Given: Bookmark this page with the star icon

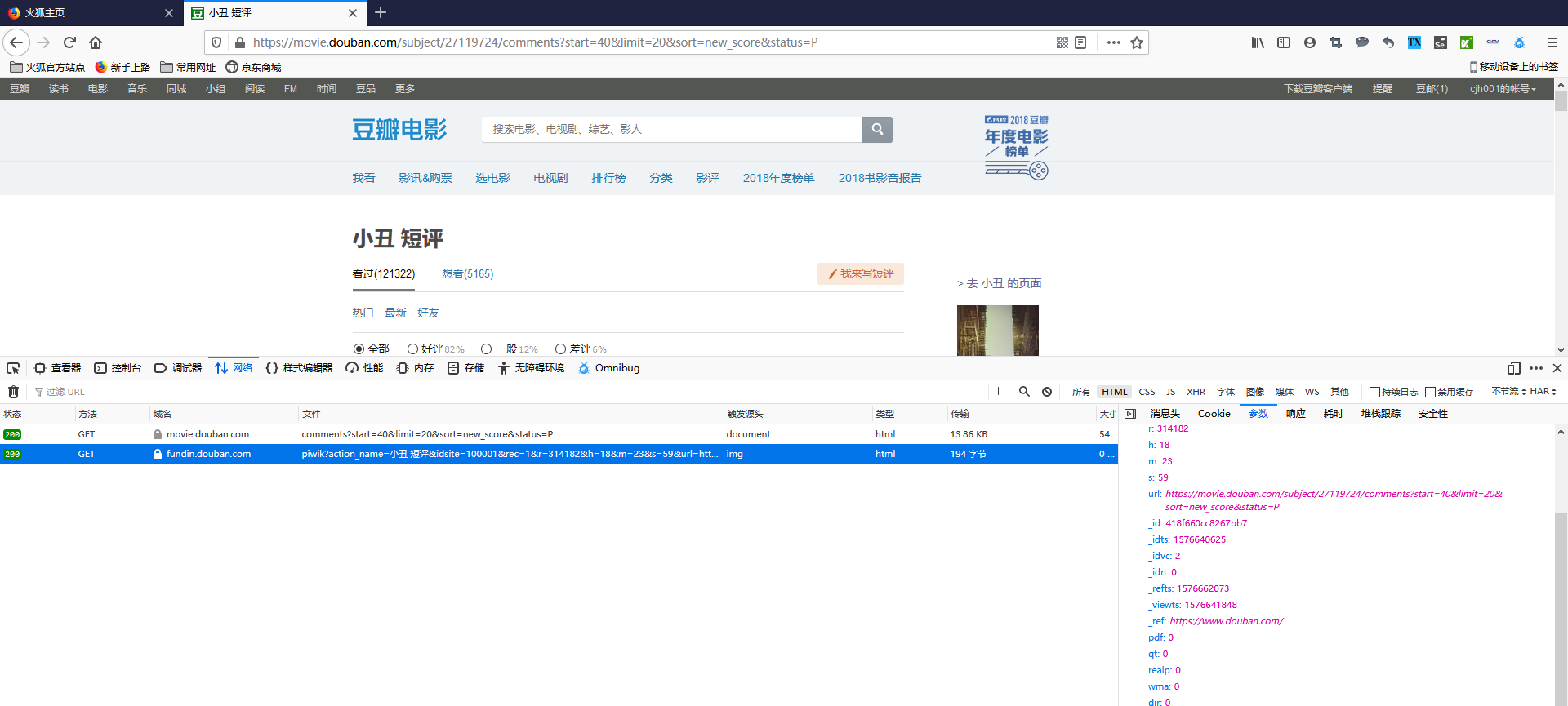Looking at the screenshot, I should pyautogui.click(x=1137, y=42).
